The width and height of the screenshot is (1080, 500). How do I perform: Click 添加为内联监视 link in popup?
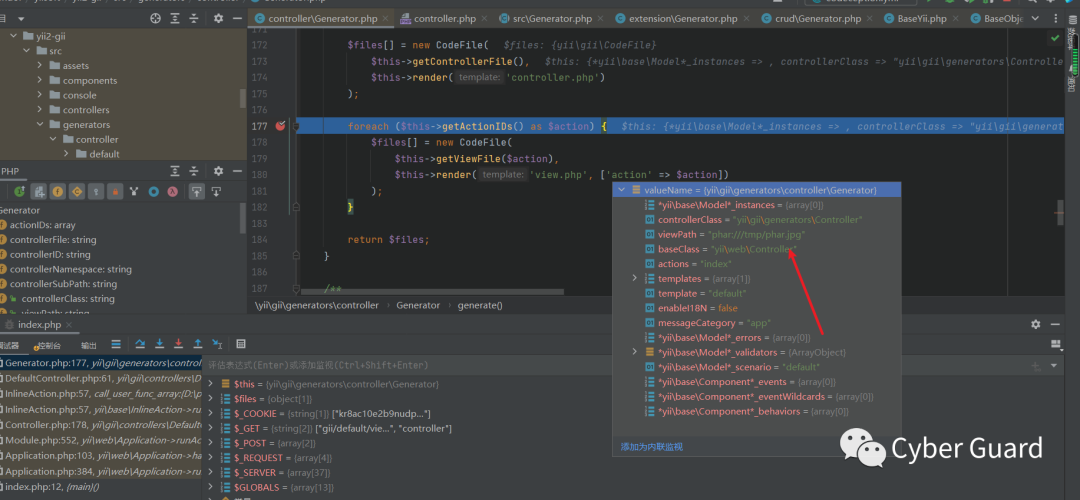(652, 447)
